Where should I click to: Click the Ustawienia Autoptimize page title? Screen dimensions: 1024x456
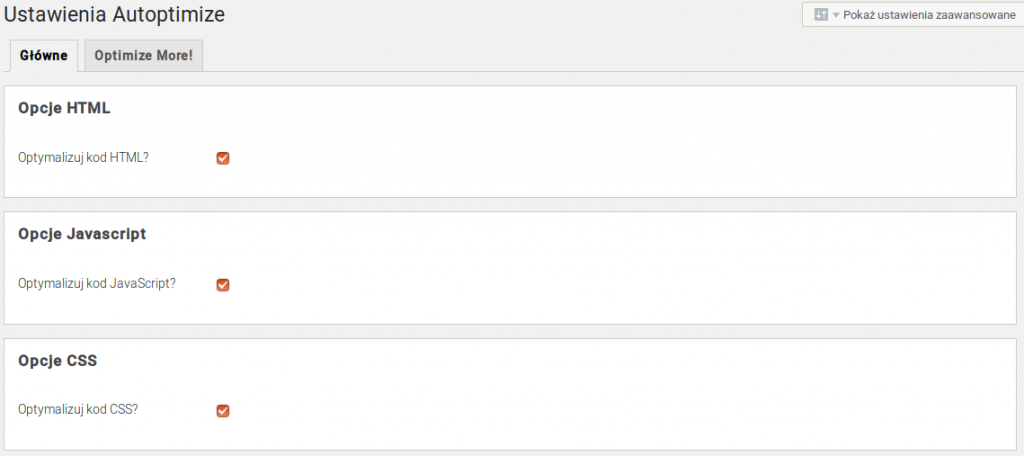[x=114, y=14]
